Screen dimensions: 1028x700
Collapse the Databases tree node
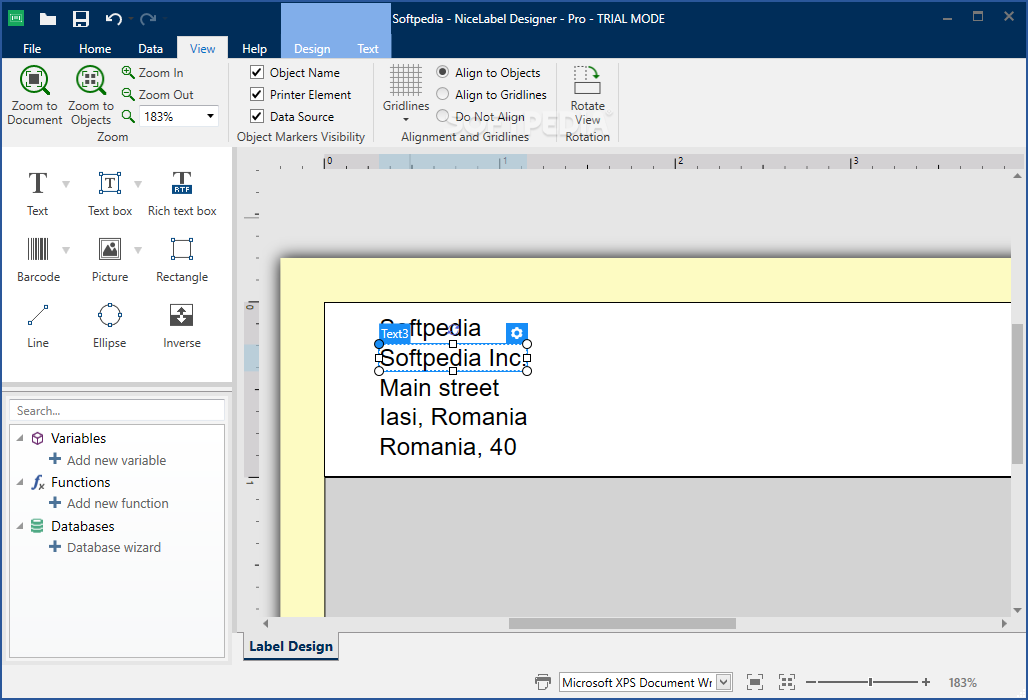(20, 526)
